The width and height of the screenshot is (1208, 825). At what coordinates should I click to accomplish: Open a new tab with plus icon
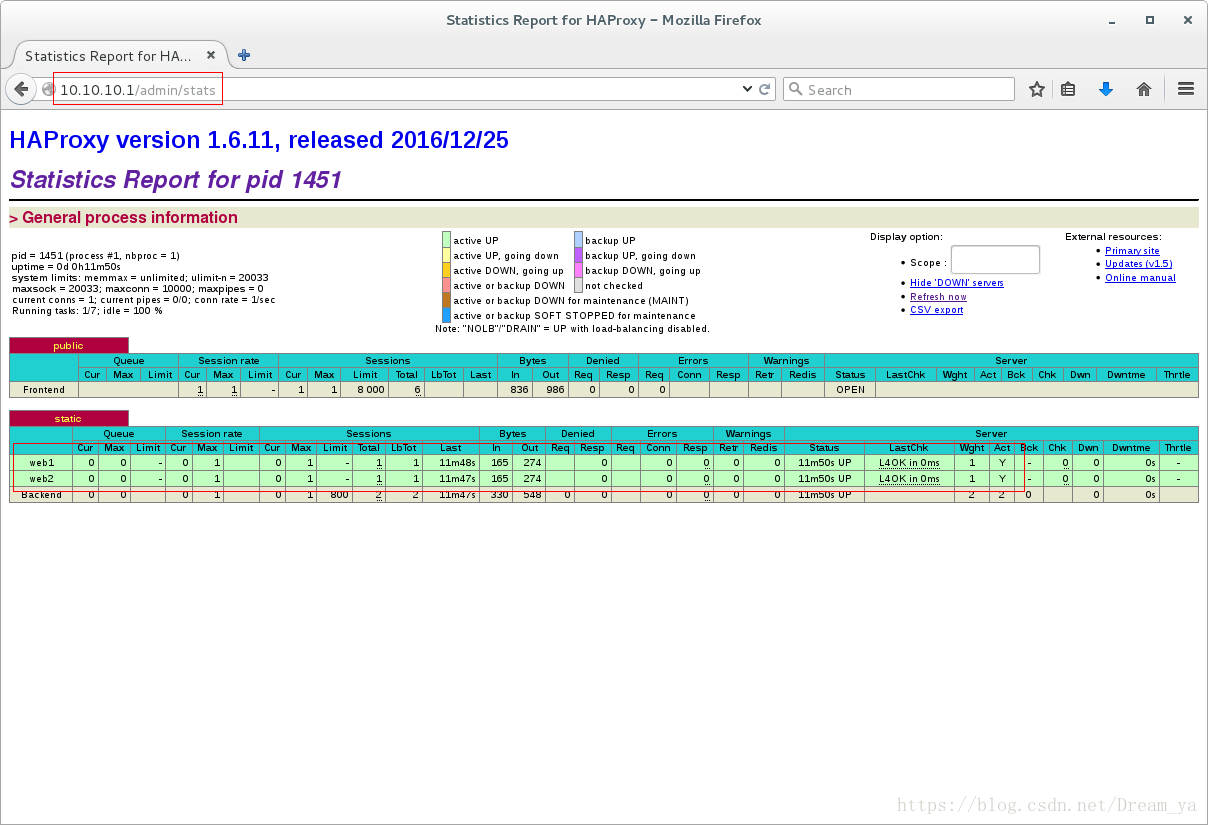[244, 55]
